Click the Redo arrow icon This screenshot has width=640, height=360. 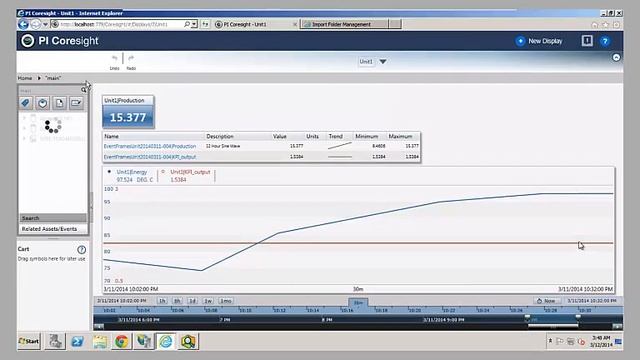click(131, 58)
